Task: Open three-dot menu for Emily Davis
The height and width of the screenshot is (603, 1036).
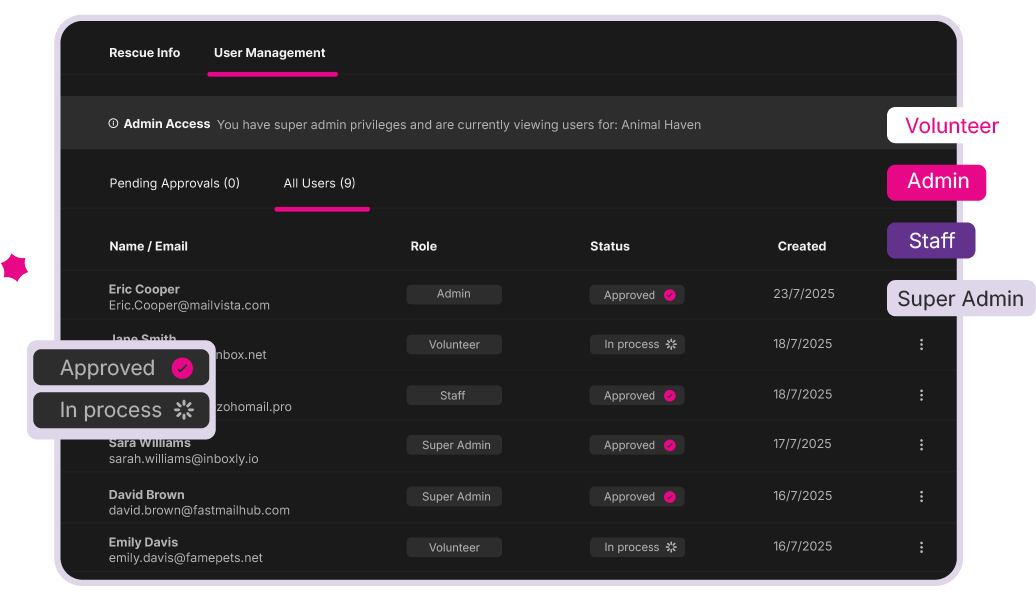Action: 921,548
